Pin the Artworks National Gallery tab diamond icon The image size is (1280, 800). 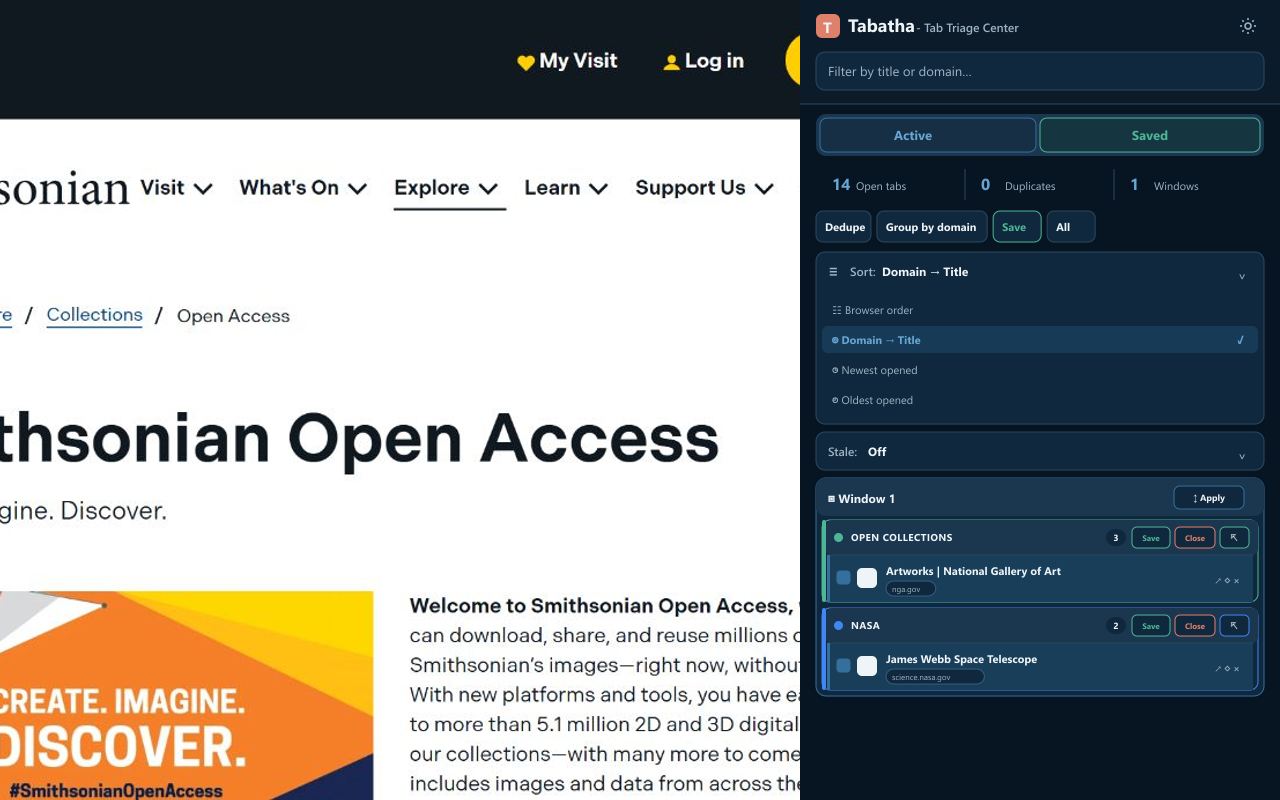(x=1227, y=581)
